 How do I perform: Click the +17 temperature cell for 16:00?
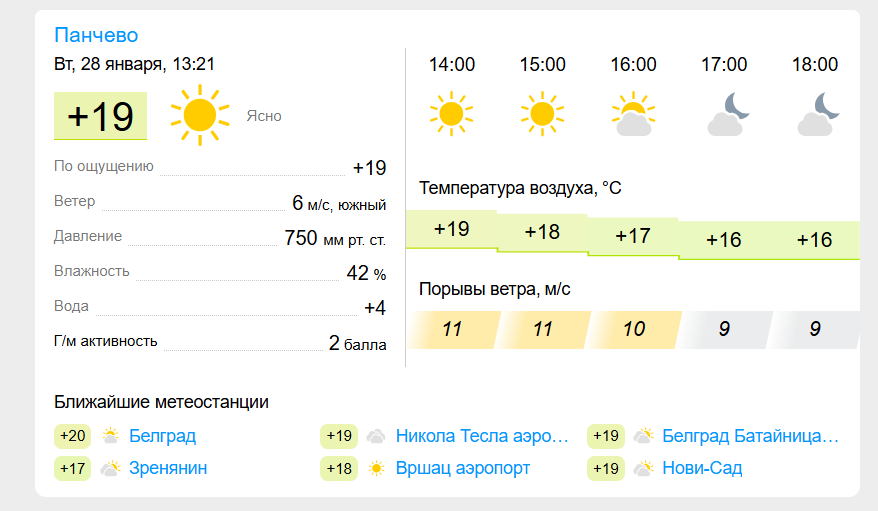click(x=633, y=236)
